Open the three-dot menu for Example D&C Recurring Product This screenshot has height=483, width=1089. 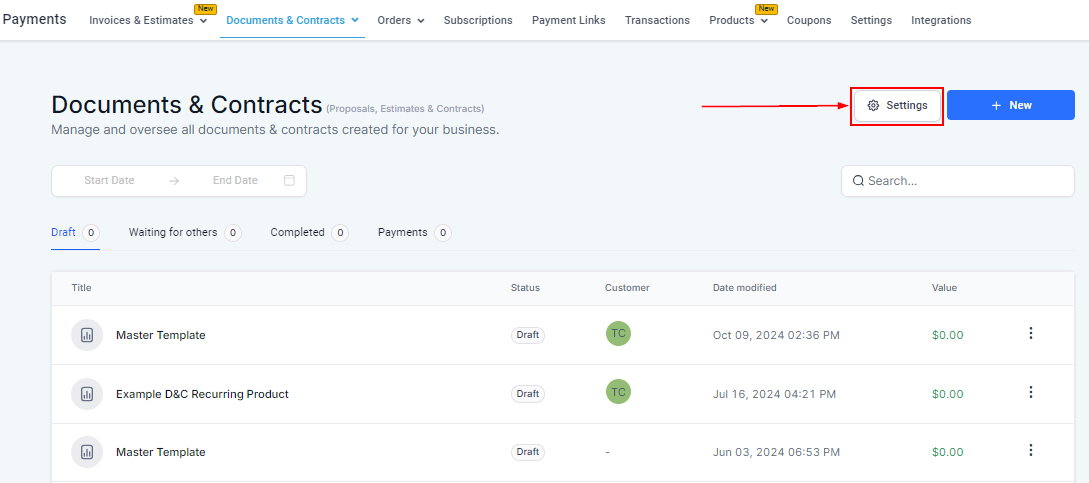pos(1031,392)
